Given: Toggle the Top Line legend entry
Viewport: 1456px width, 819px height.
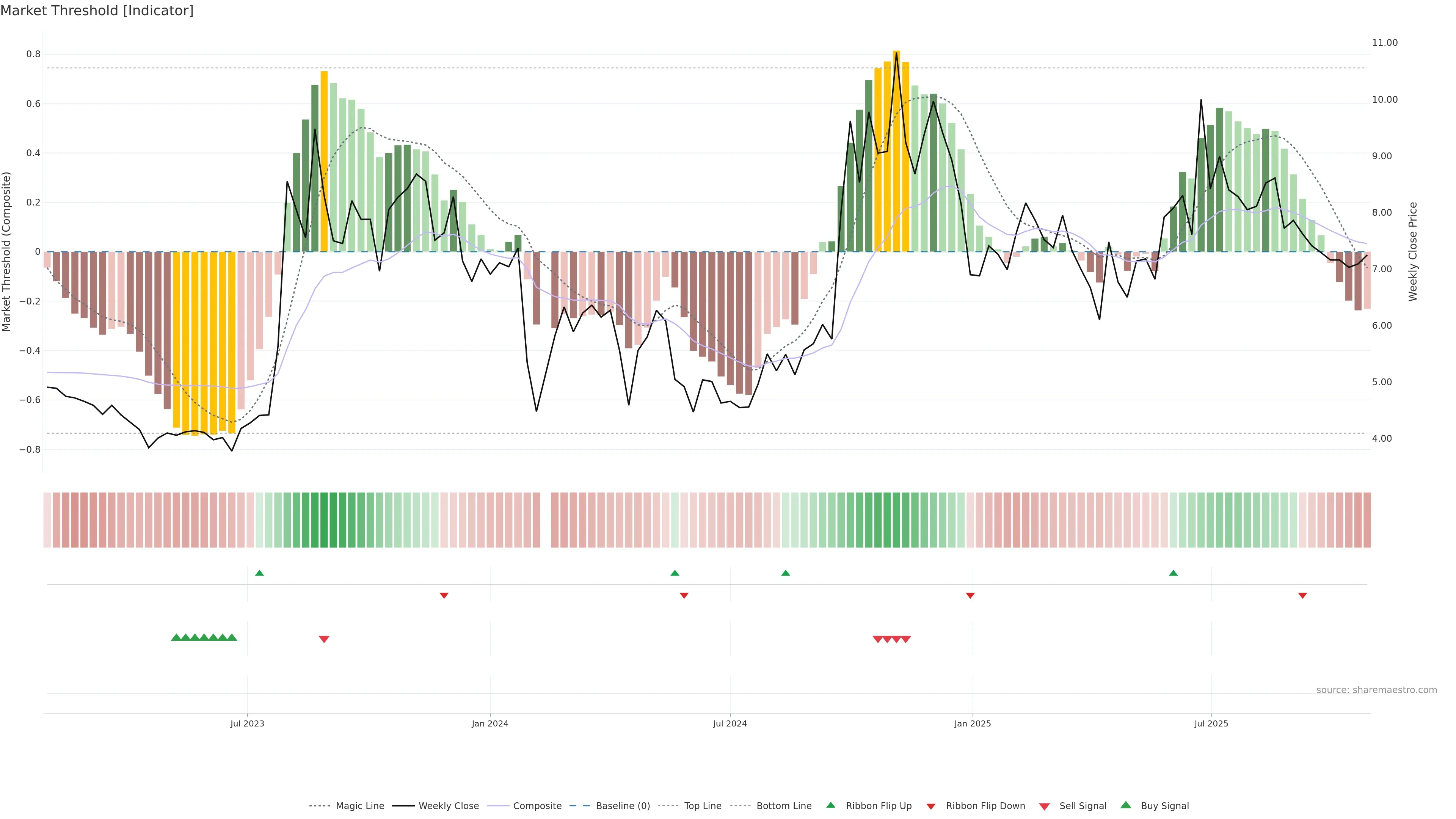Looking at the screenshot, I should pyautogui.click(x=703, y=806).
